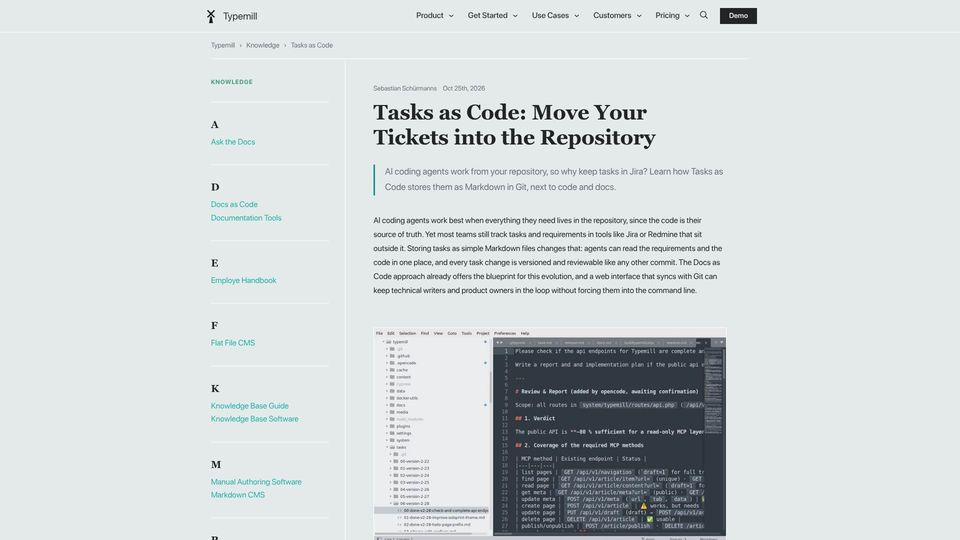
Task: Open the Manual Authoring Software link
Action: (x=256, y=482)
